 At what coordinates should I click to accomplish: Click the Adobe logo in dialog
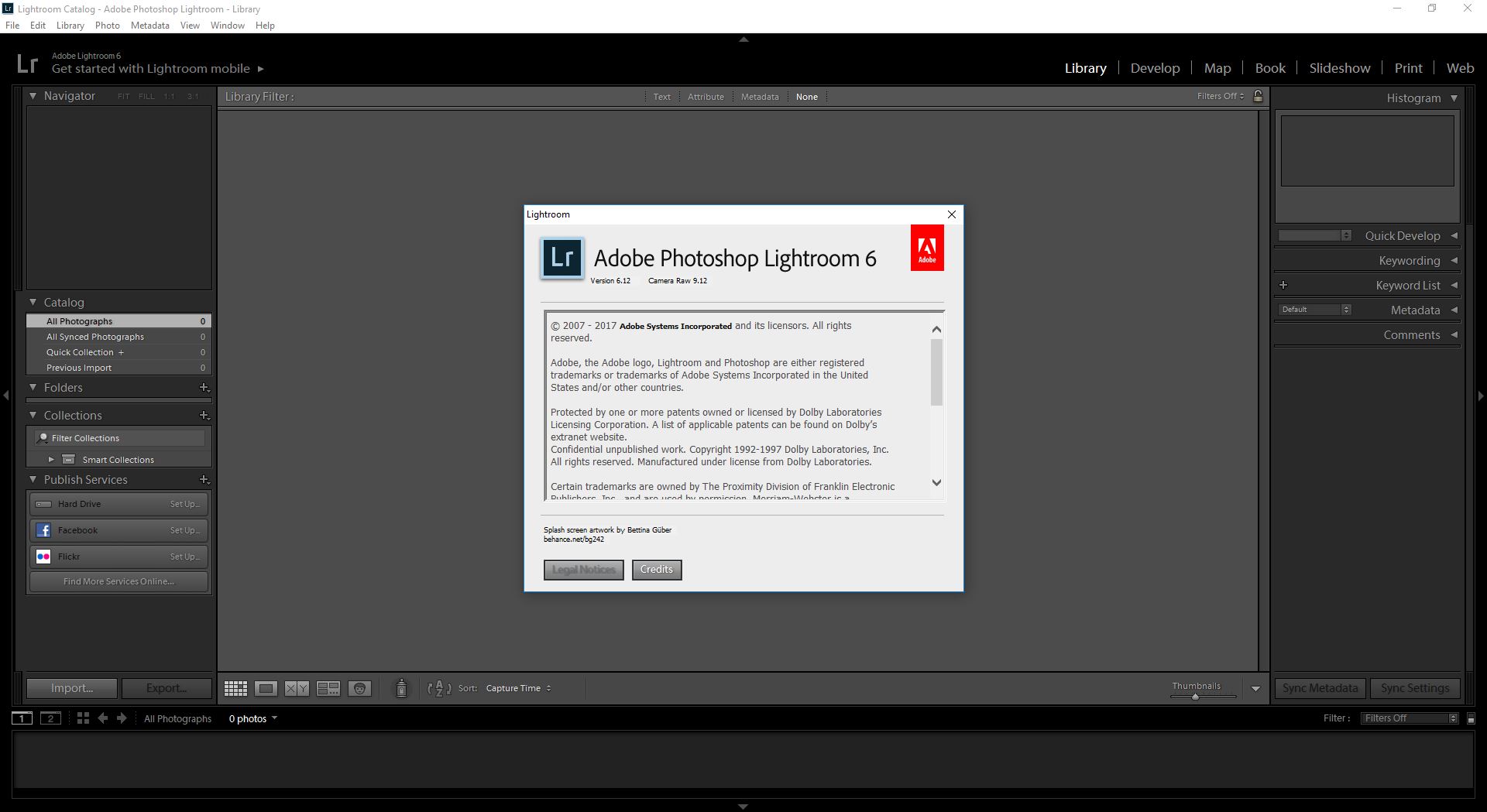(x=927, y=248)
